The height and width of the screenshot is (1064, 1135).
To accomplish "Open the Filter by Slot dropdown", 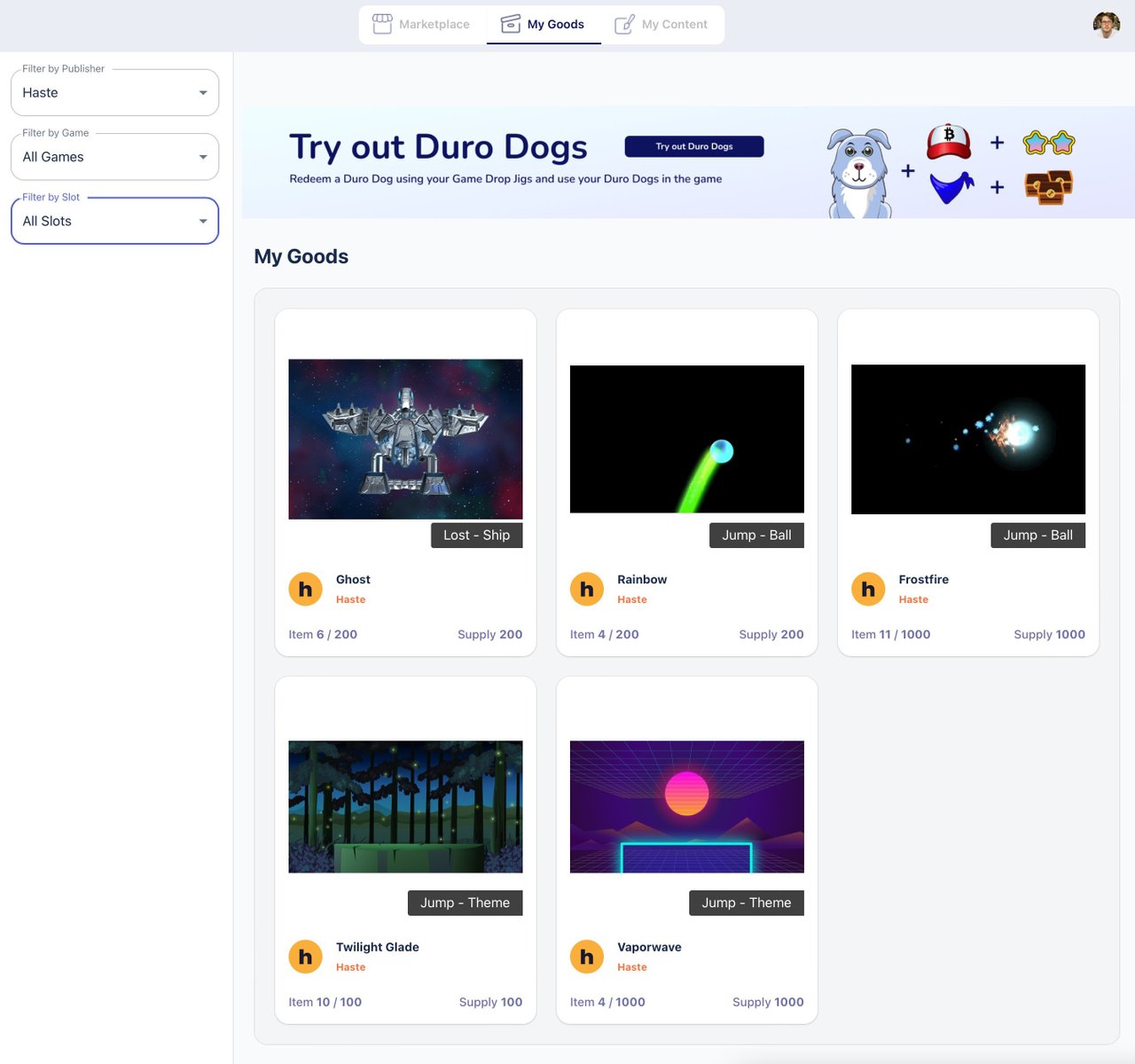I will pyautogui.click(x=114, y=221).
